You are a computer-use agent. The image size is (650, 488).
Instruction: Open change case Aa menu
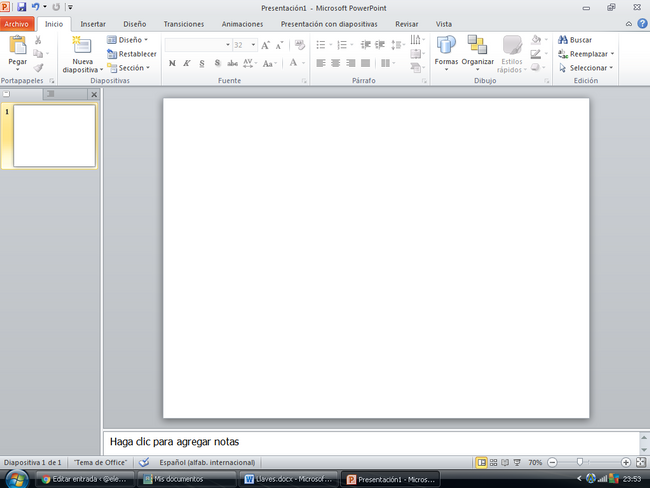click(269, 63)
